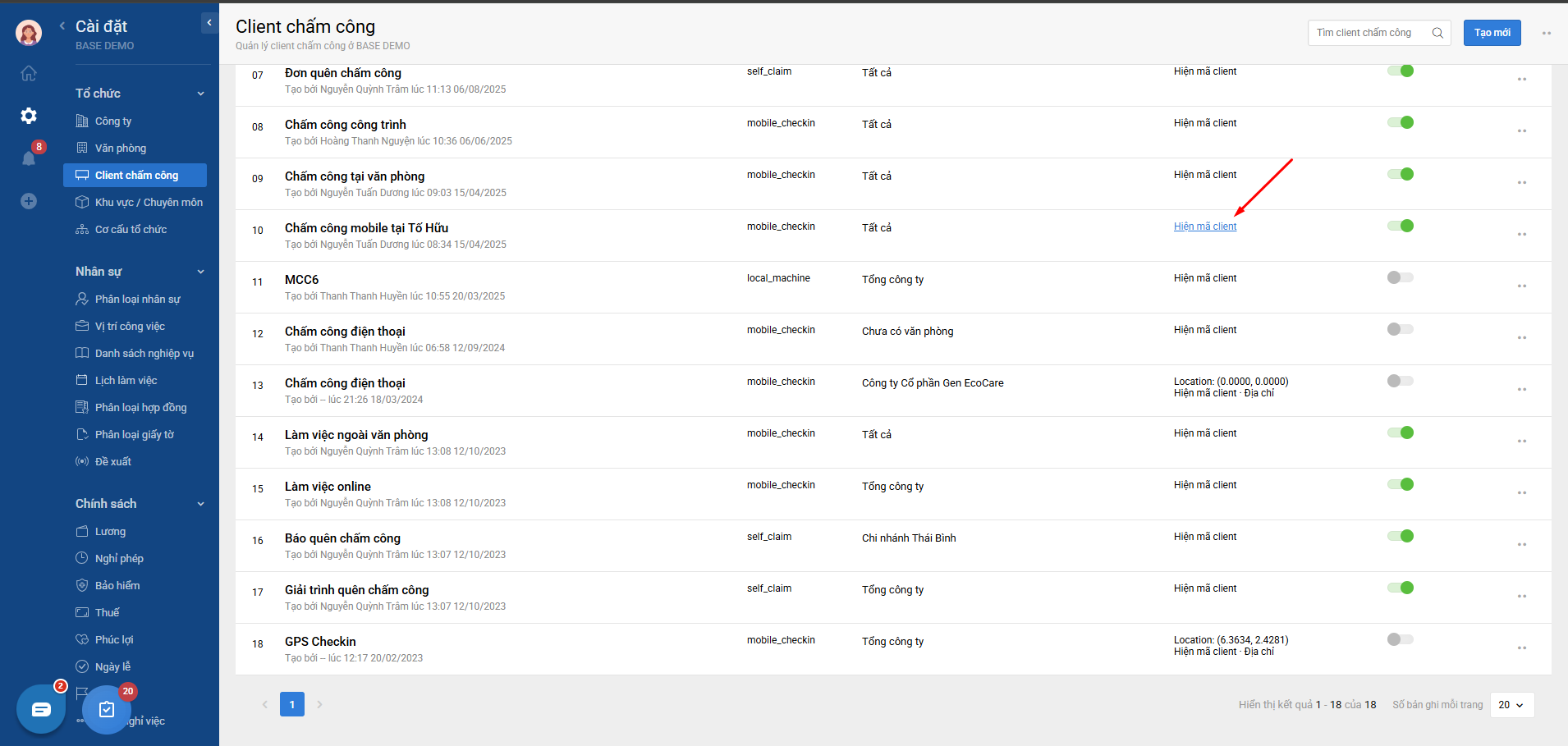Image resolution: width=1568 pixels, height=746 pixels.
Task: Click Hiện mã client link for Tố Hữu
Action: click(x=1204, y=227)
